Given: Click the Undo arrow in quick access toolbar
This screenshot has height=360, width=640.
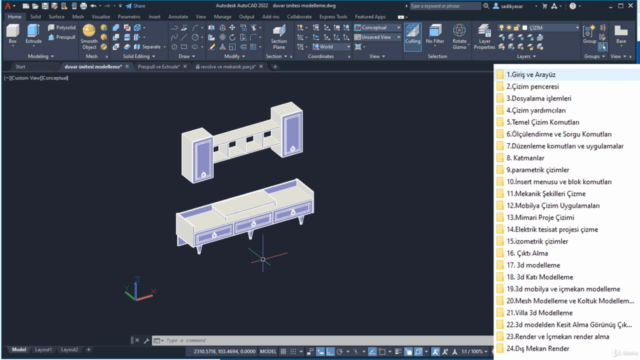Looking at the screenshot, I should click(93, 6).
